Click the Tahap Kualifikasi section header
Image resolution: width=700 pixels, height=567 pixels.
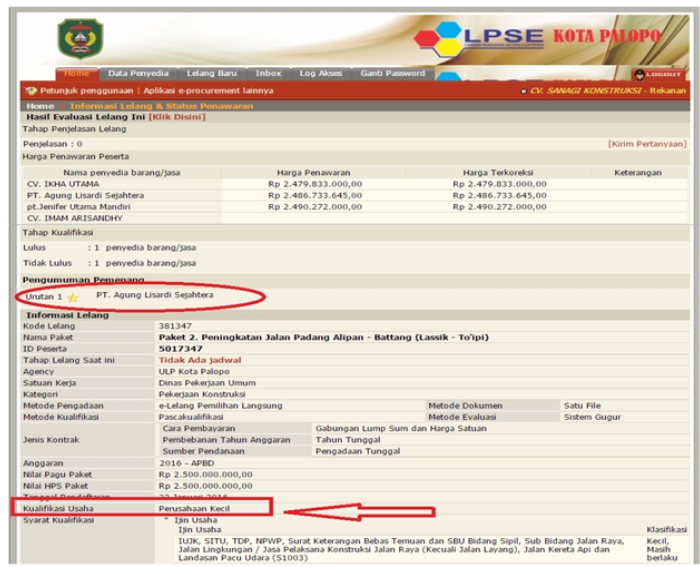pos(58,233)
